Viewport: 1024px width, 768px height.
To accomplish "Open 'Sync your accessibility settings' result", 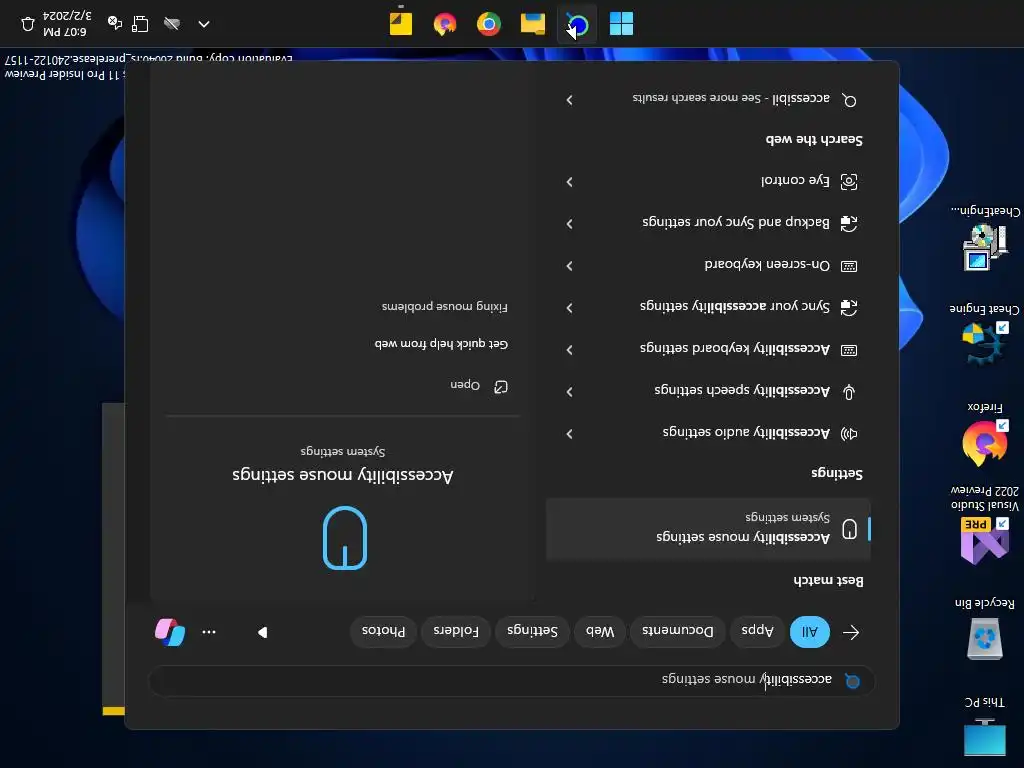I will click(708, 308).
